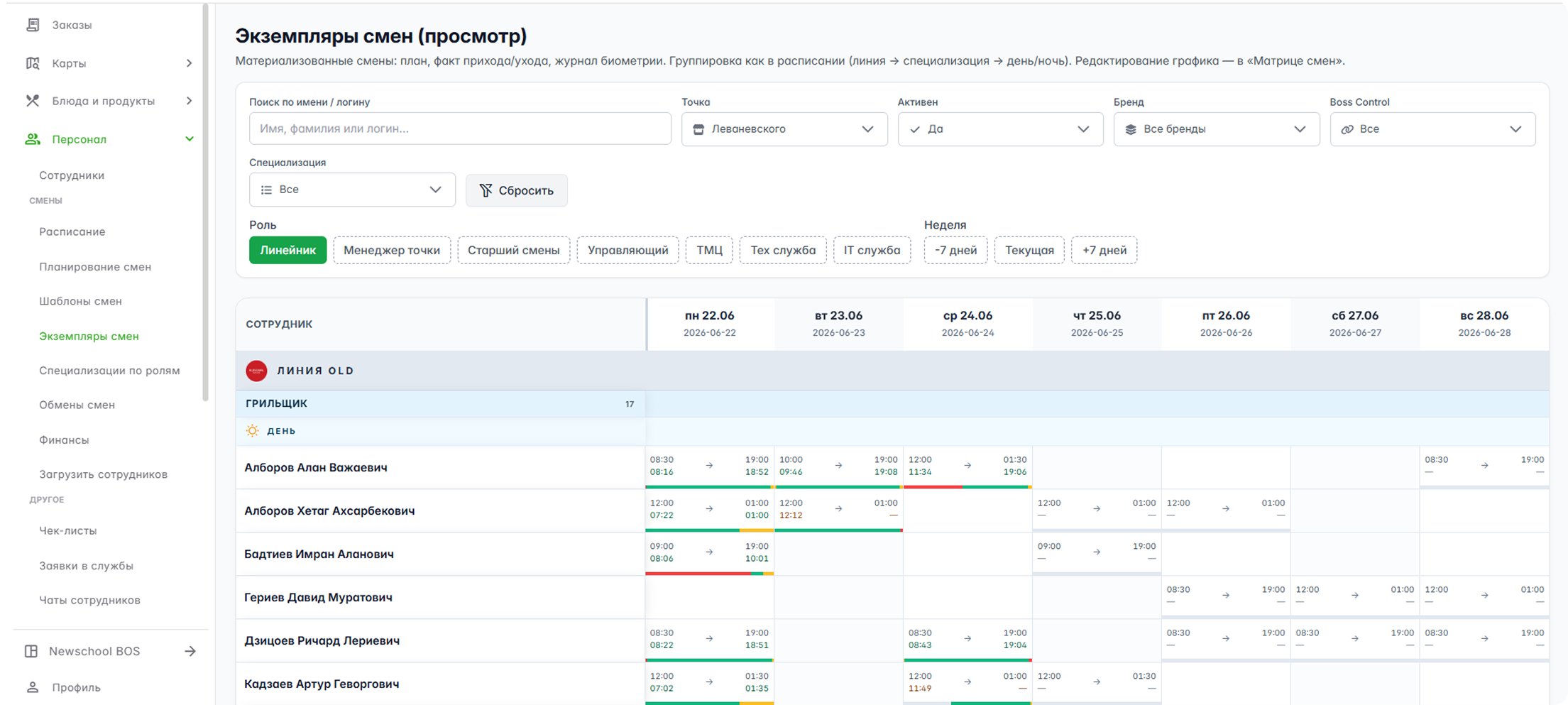Expand the Карты sidebar section
Screen dimensions: 1568x705
pyautogui.click(x=189, y=63)
